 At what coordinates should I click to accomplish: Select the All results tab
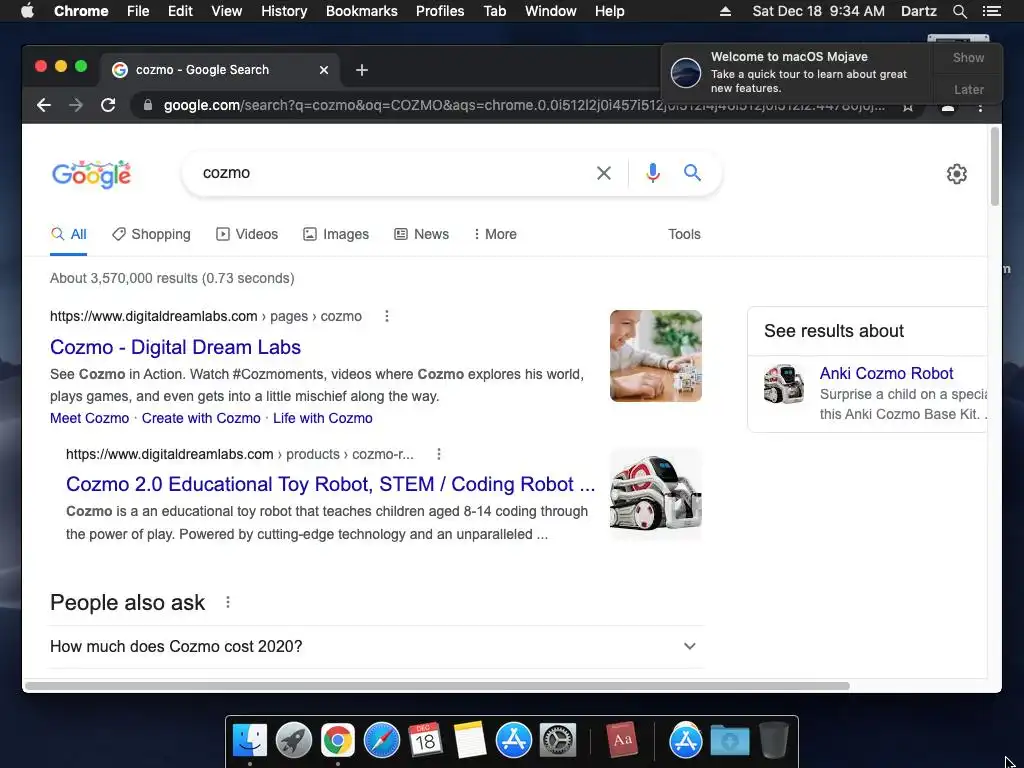tap(69, 234)
